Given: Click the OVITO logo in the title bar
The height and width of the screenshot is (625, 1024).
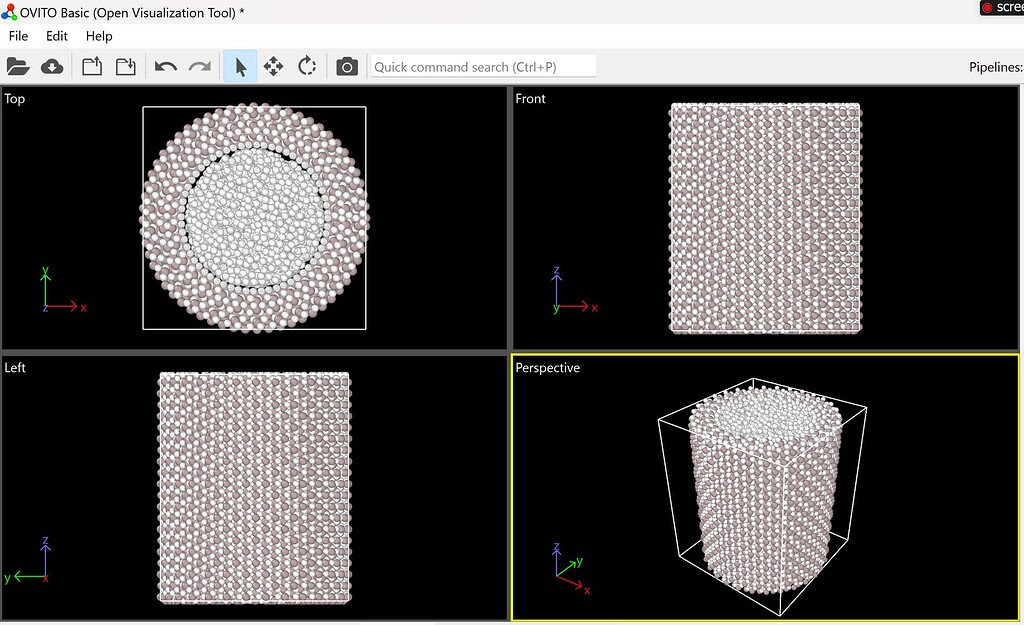Looking at the screenshot, I should coord(10,11).
